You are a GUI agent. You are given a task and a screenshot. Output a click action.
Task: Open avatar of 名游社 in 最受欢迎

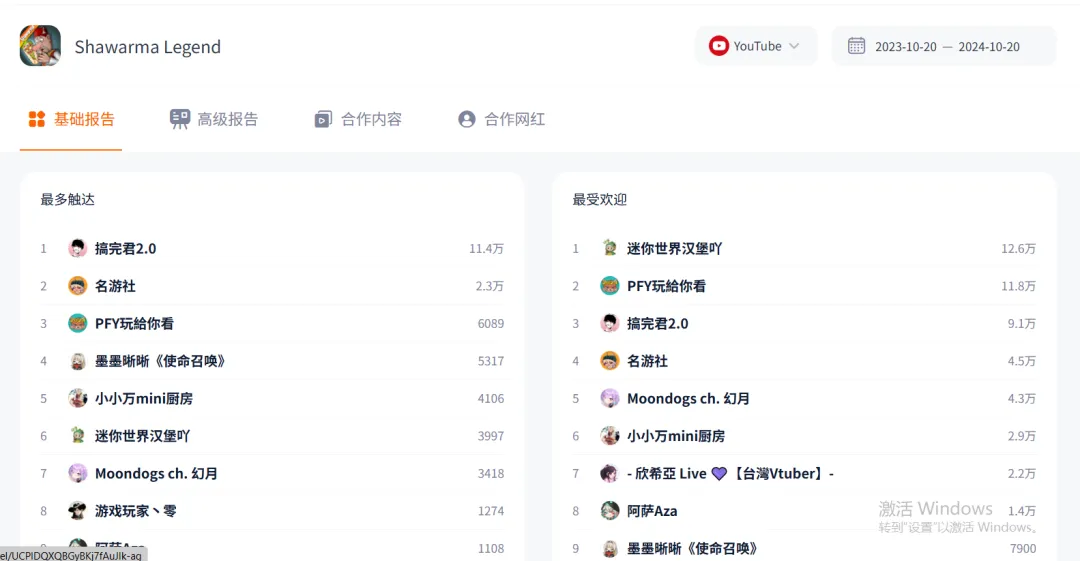pos(610,360)
